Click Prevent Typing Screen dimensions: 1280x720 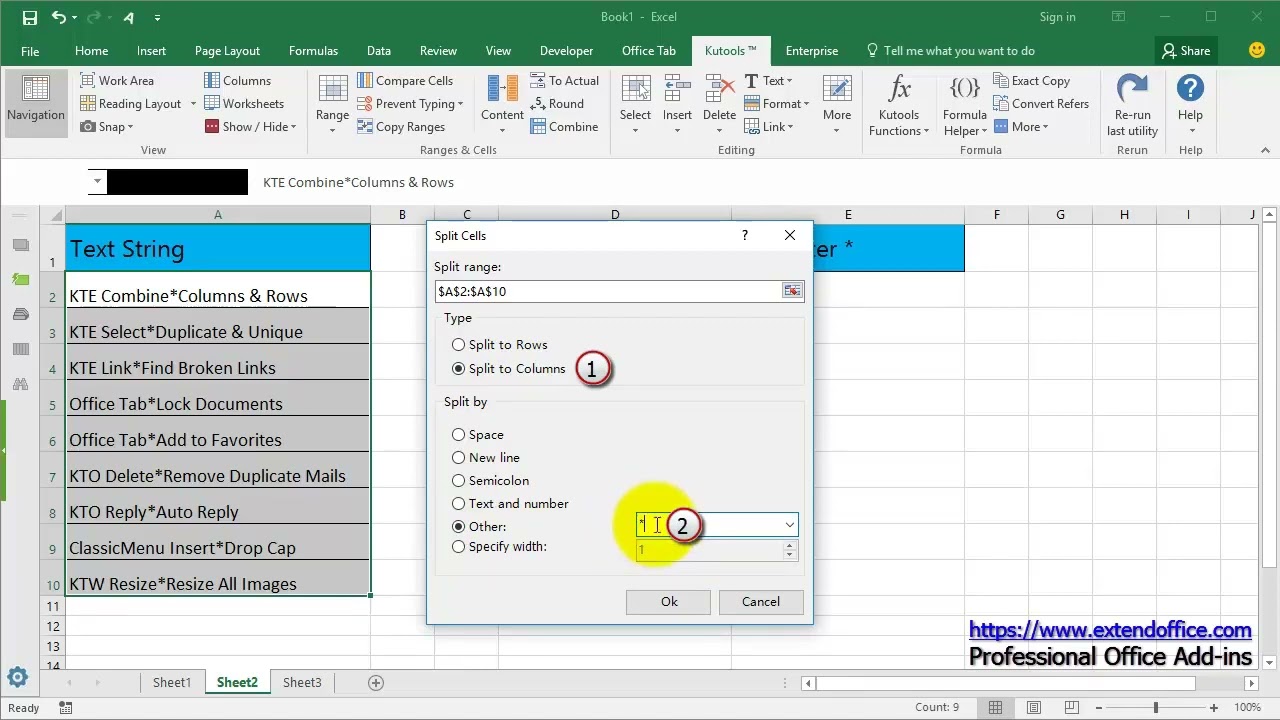(409, 104)
